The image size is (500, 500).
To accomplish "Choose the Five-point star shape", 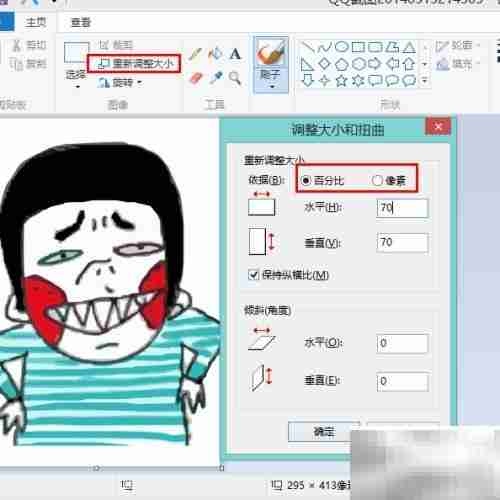I will pos(341,80).
